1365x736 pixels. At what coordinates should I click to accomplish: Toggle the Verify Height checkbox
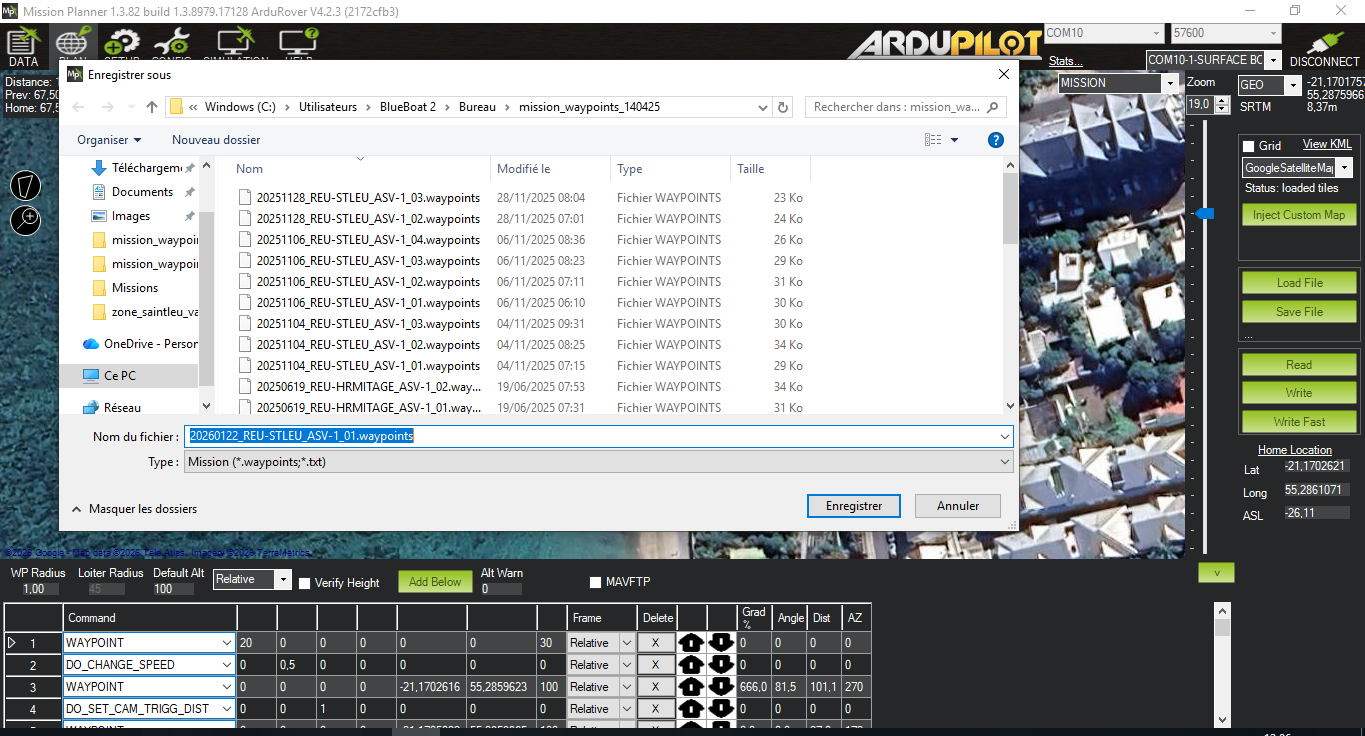(305, 583)
